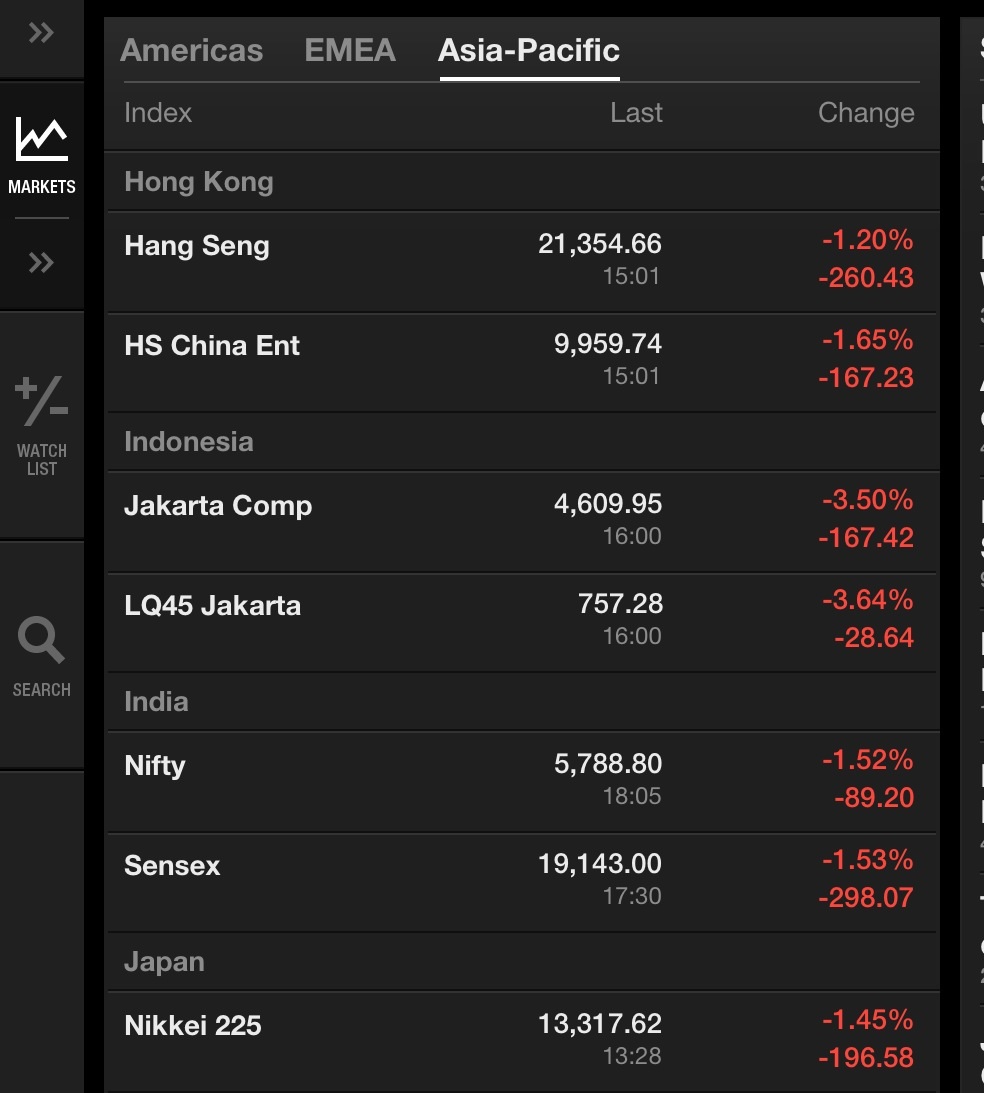
Task: Open the HS China Ent row
Action: pos(212,346)
